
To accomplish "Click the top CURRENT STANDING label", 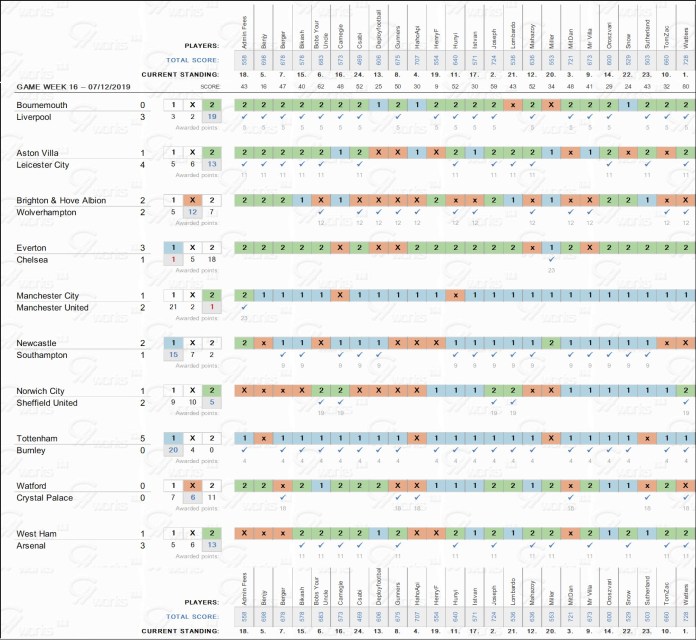I will point(181,75).
